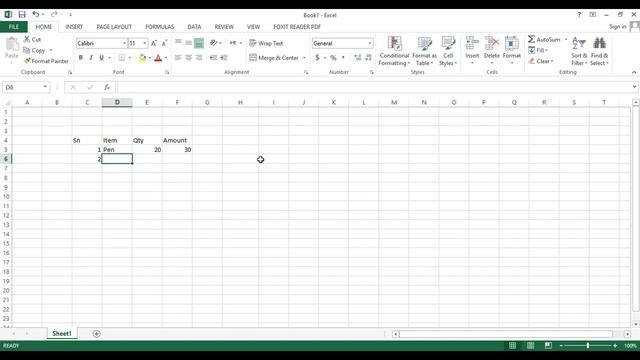Screen dimensions: 640x360
Task: Open the Calibri font name dropdown
Action: [124, 43]
